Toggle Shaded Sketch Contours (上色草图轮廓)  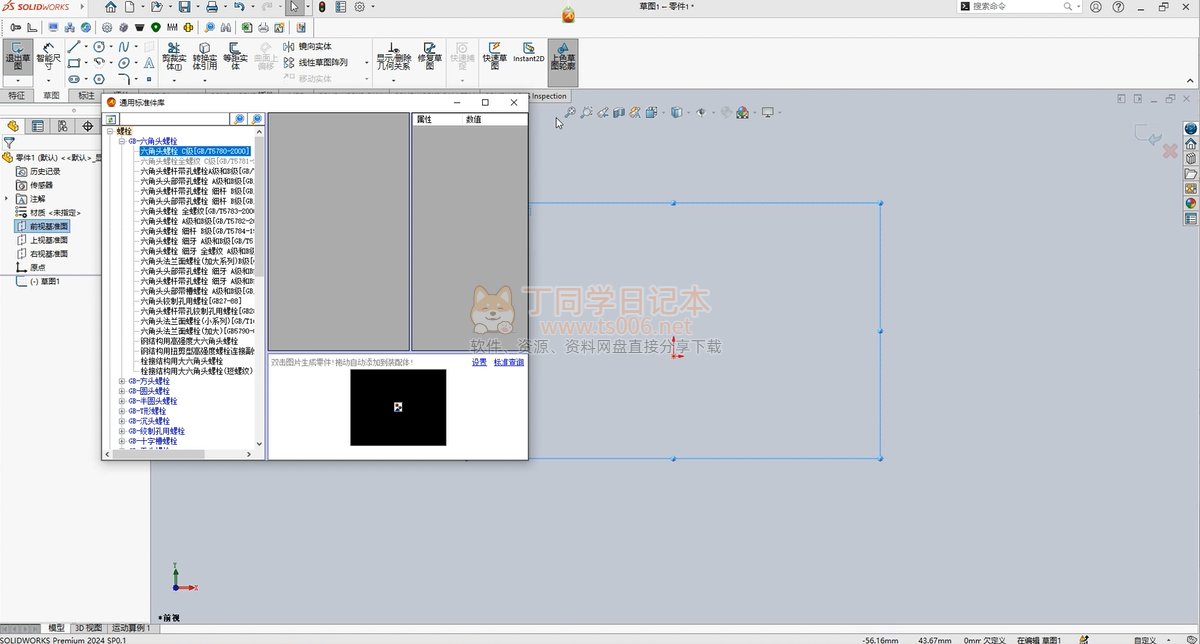(x=563, y=56)
